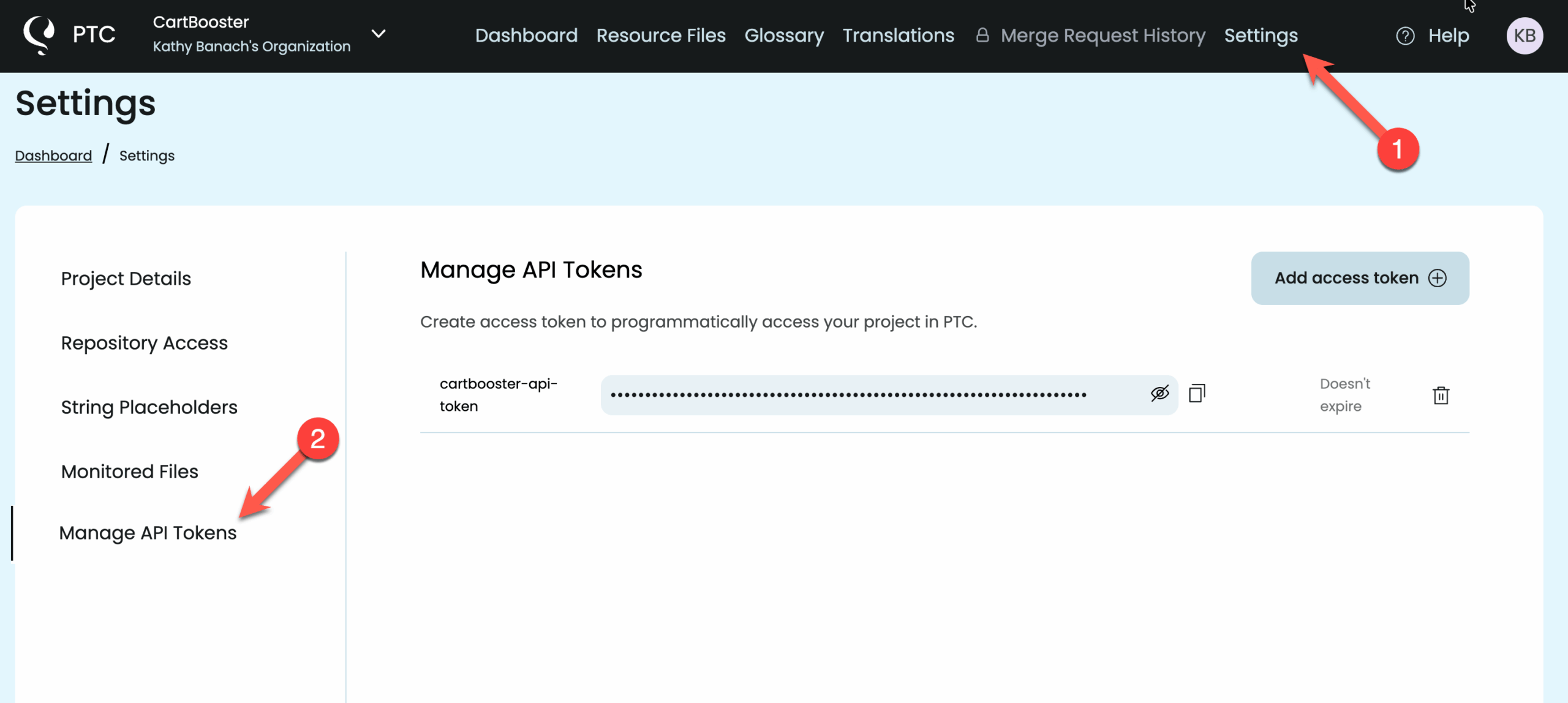Copy the cartbooster-api-token value
Screen dimensions: 1568x703
click(x=1196, y=394)
